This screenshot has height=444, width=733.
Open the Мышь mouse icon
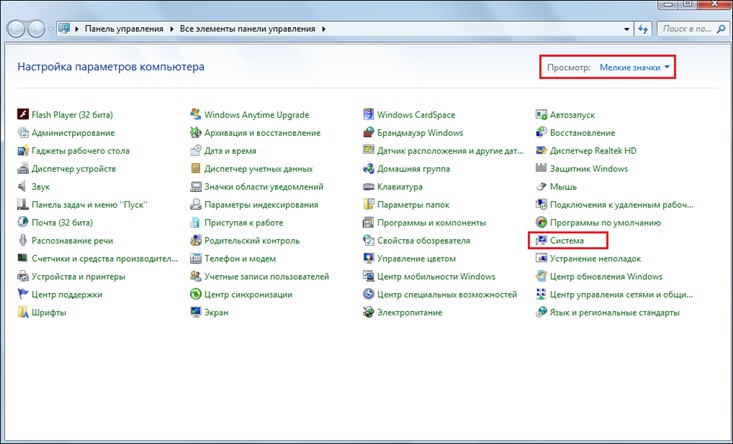541,186
